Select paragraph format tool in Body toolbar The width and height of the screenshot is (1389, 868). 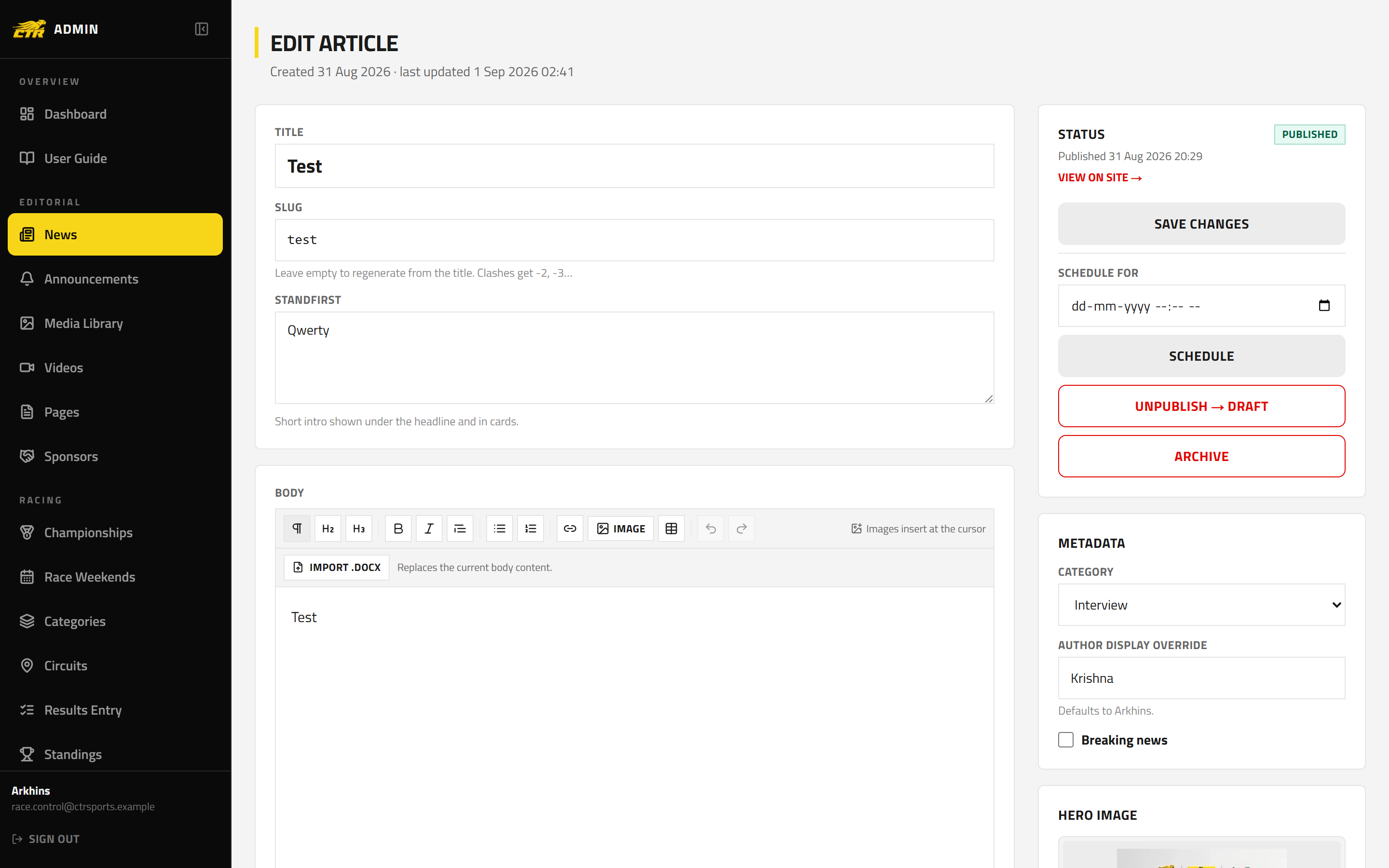tap(297, 528)
